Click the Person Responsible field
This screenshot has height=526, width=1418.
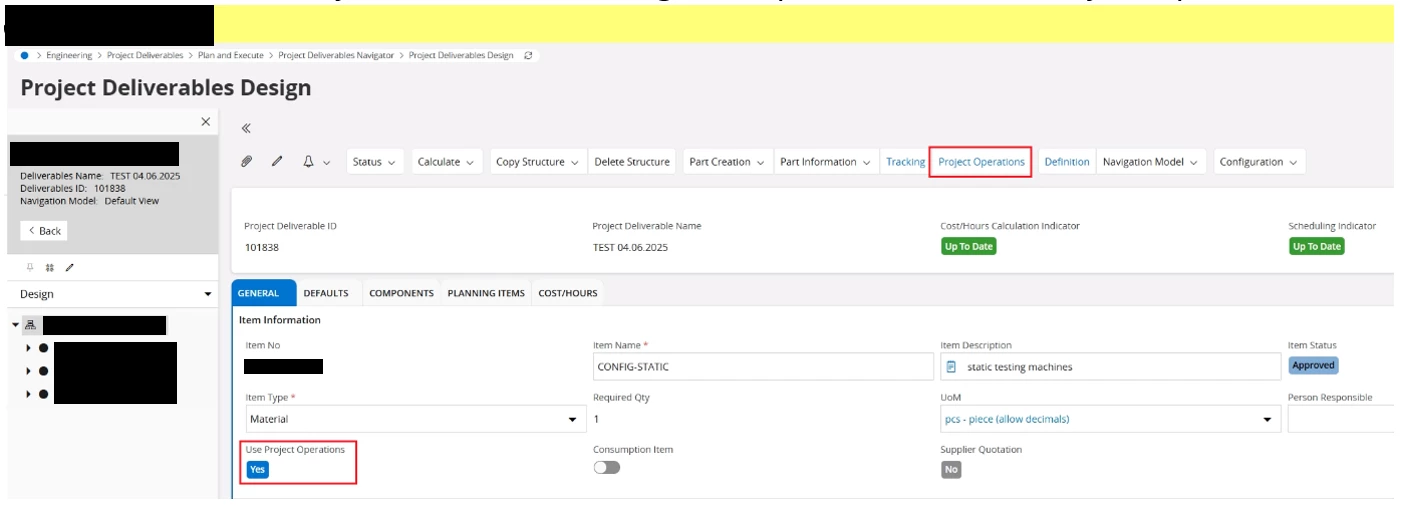(x=1341, y=419)
